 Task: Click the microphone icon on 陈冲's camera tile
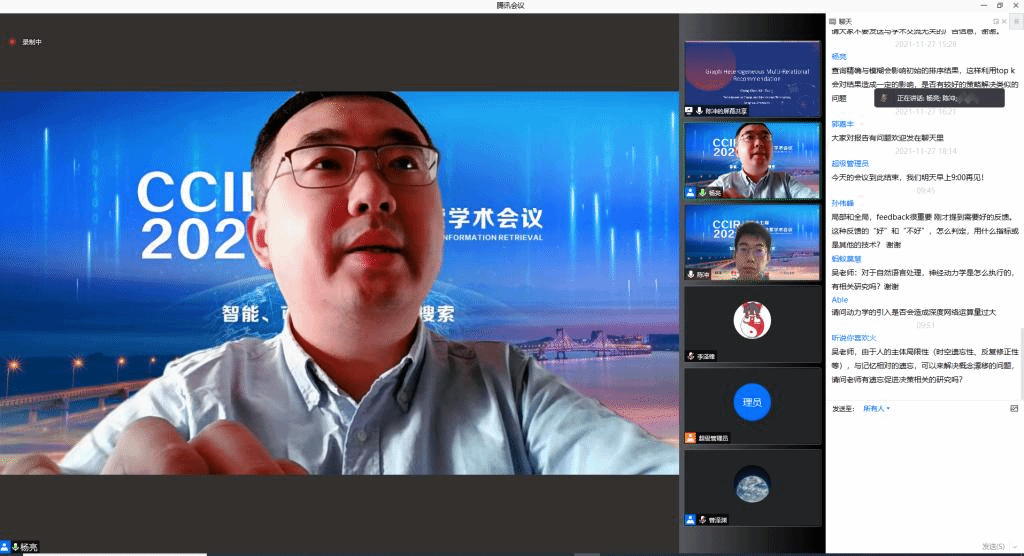[x=690, y=274]
